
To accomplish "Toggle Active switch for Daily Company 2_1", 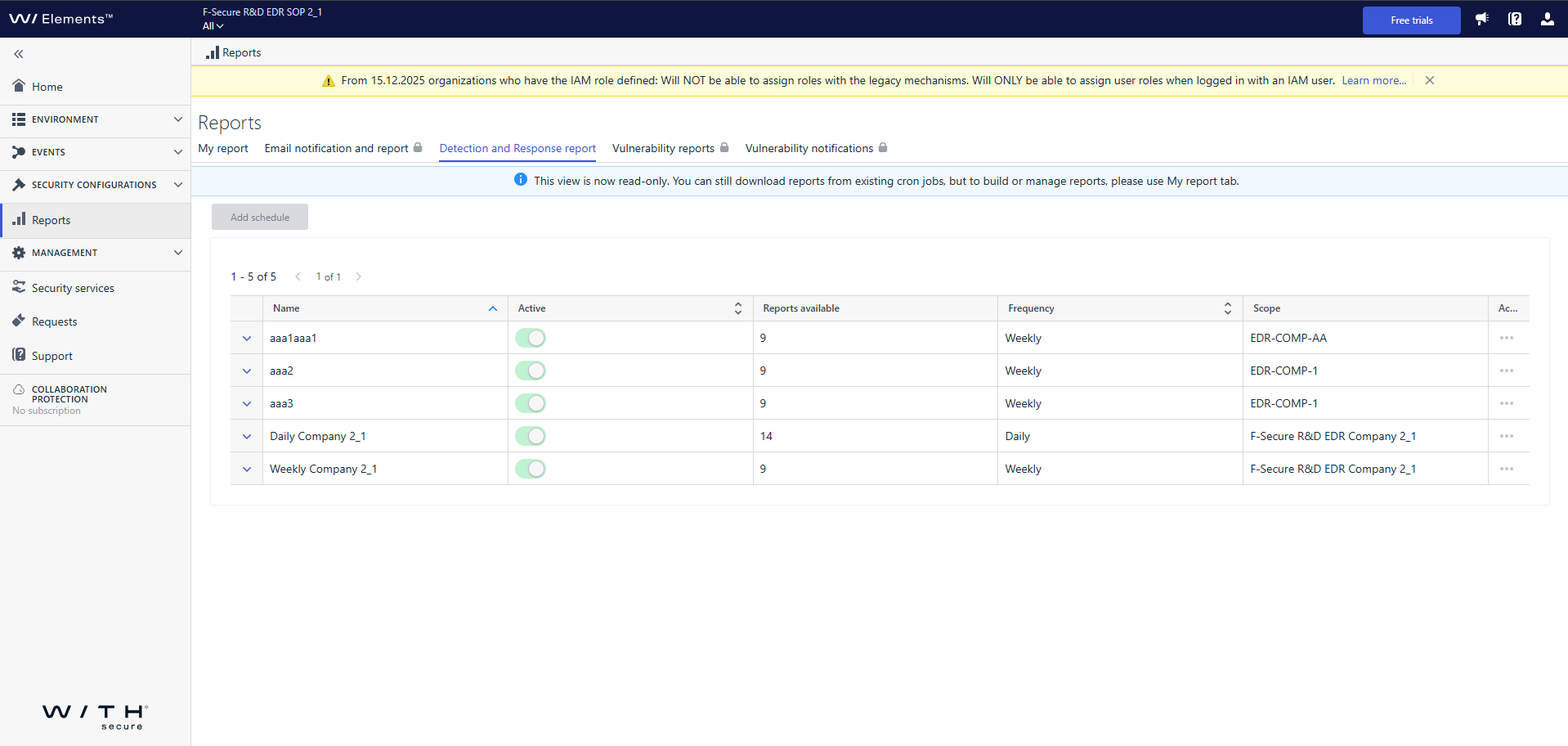I will tap(531, 436).
